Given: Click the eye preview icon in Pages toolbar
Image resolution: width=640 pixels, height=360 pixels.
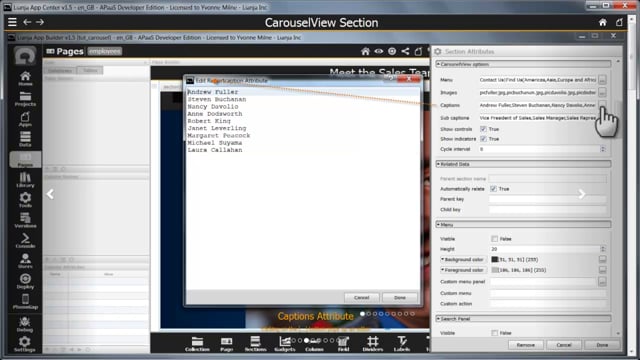Looking at the screenshot, I should [379, 51].
